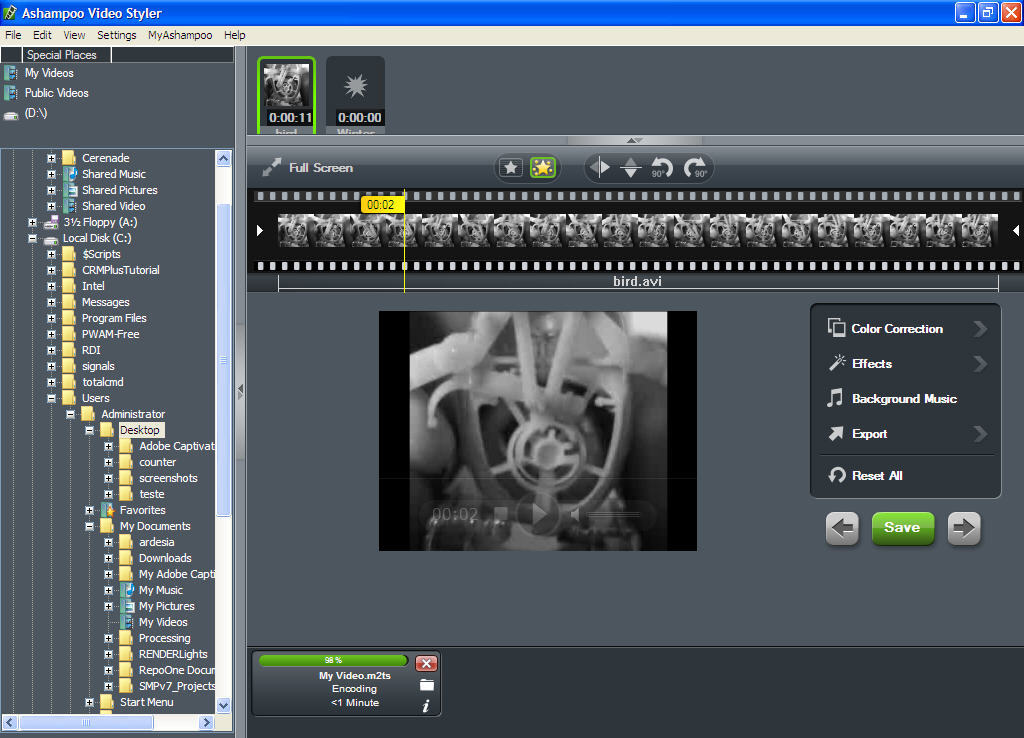Play the video in the preview
Viewport: 1024px width, 738px height.
(538, 514)
